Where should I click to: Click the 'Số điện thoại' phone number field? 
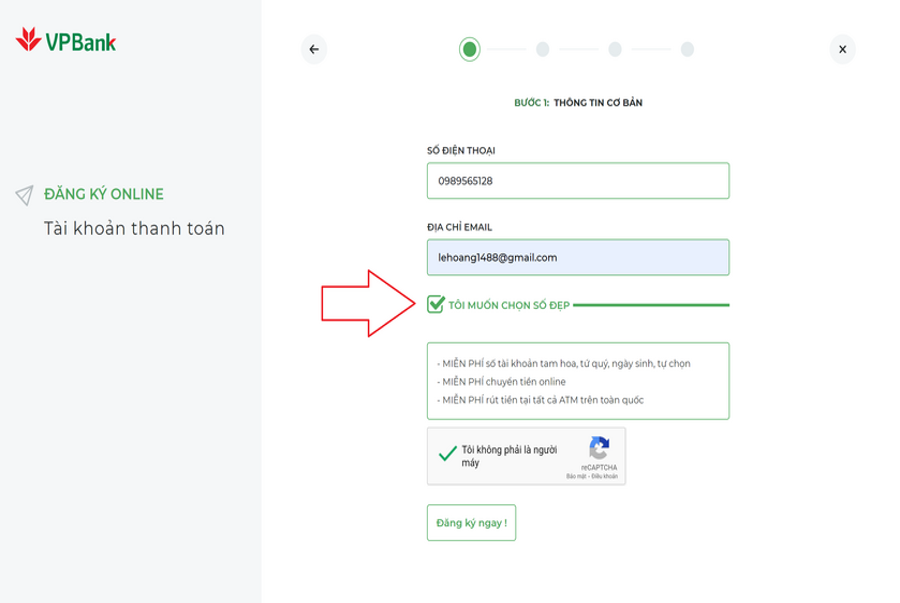(x=578, y=181)
